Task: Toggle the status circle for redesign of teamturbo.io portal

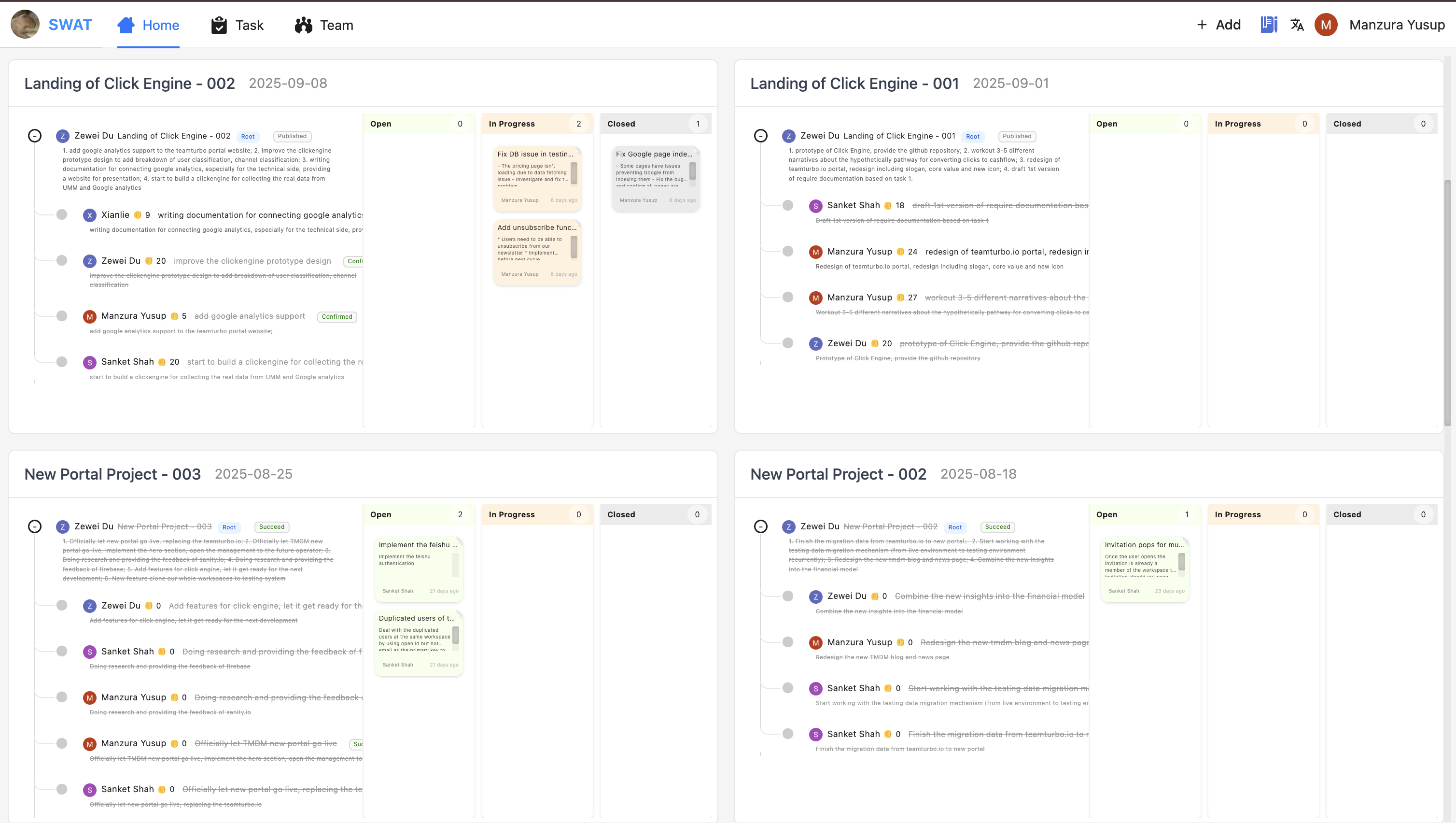Action: (x=788, y=251)
